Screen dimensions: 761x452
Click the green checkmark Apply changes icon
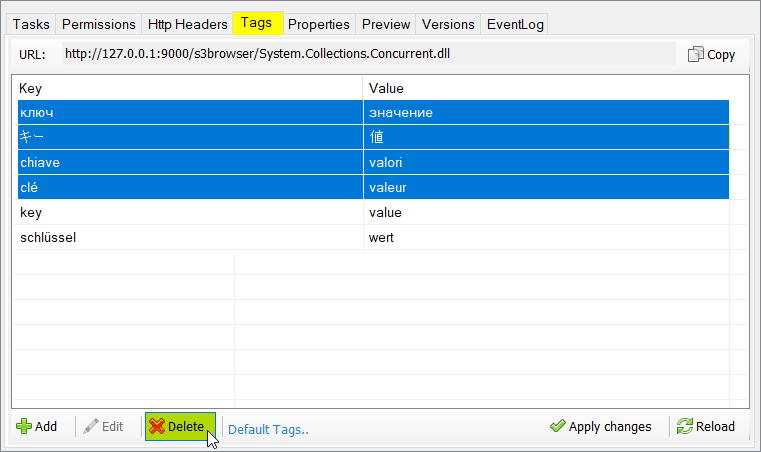pos(558,426)
